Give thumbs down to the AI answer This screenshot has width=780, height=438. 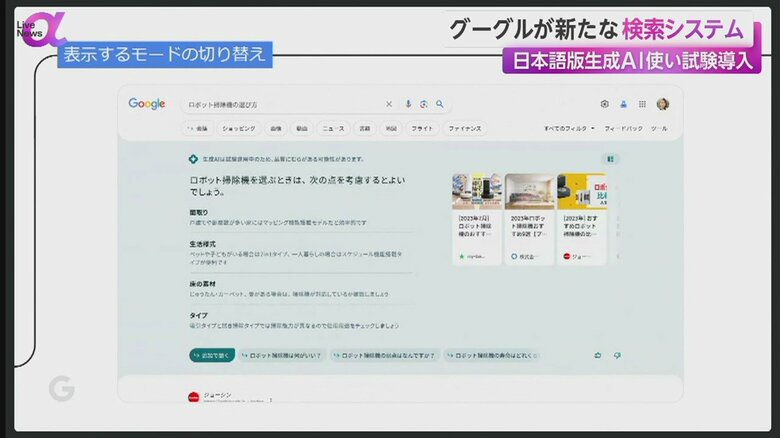click(617, 355)
